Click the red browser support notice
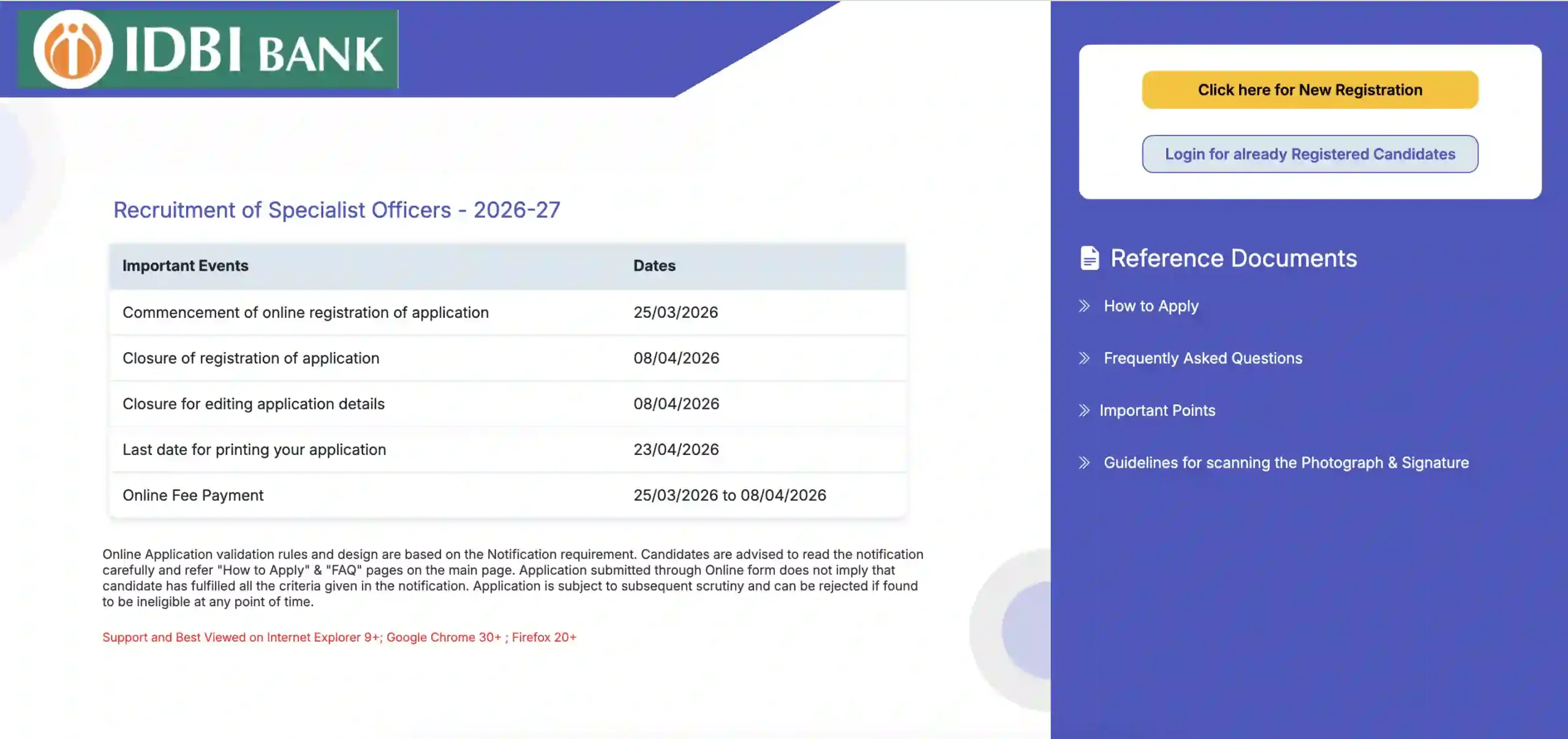This screenshot has height=739, width=1568. [339, 637]
